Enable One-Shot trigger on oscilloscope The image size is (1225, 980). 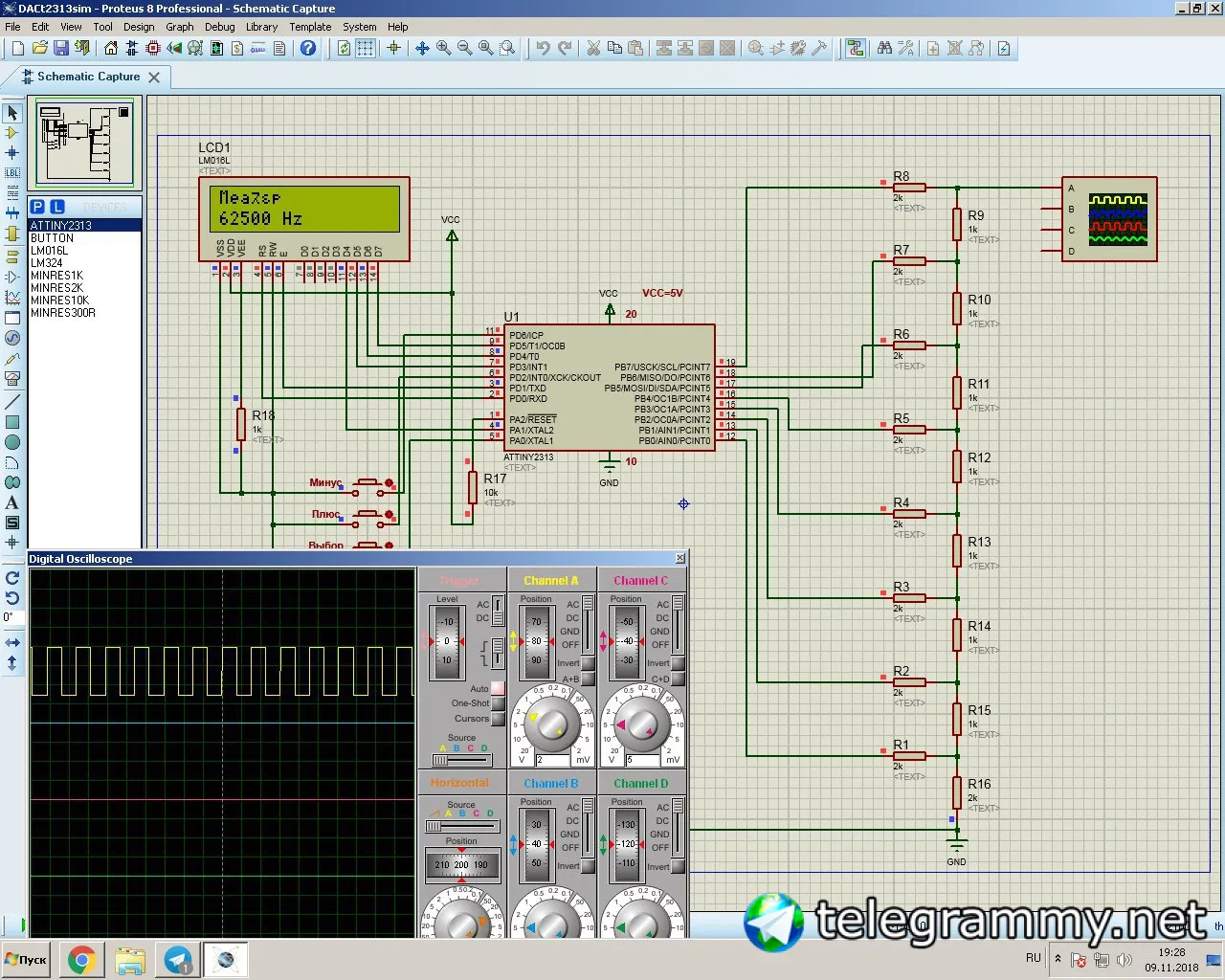498,703
